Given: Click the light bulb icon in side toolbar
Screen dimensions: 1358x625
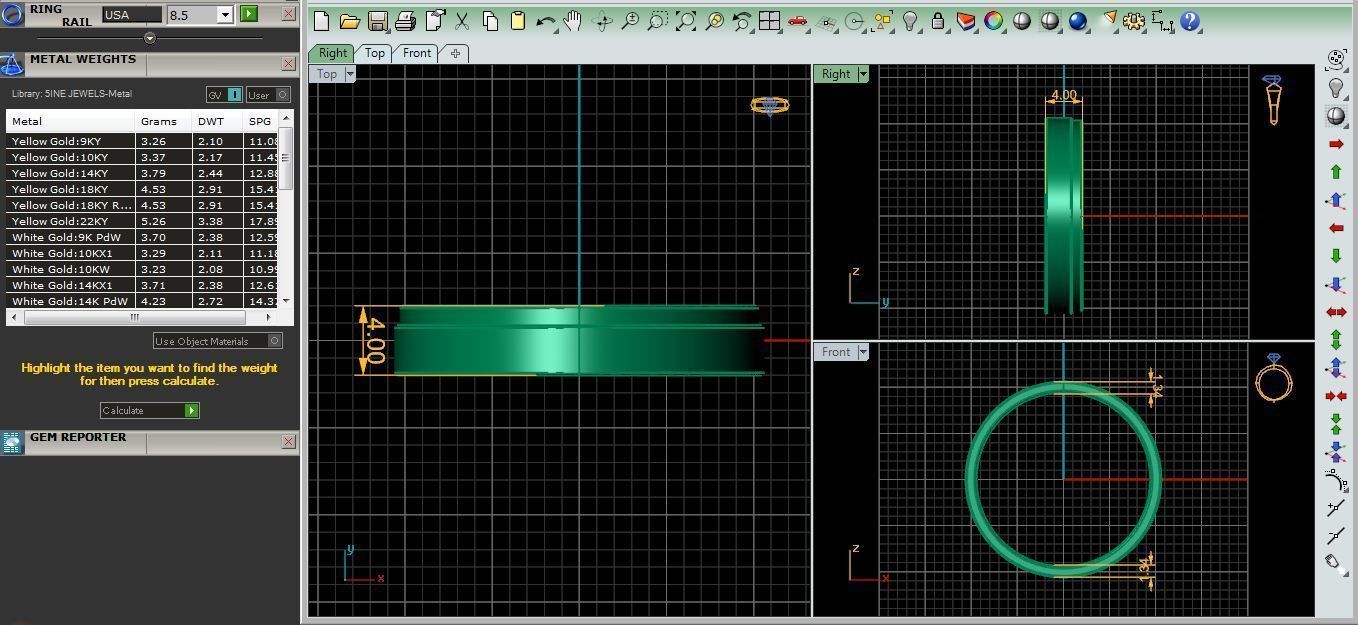Looking at the screenshot, I should click(1336, 87).
